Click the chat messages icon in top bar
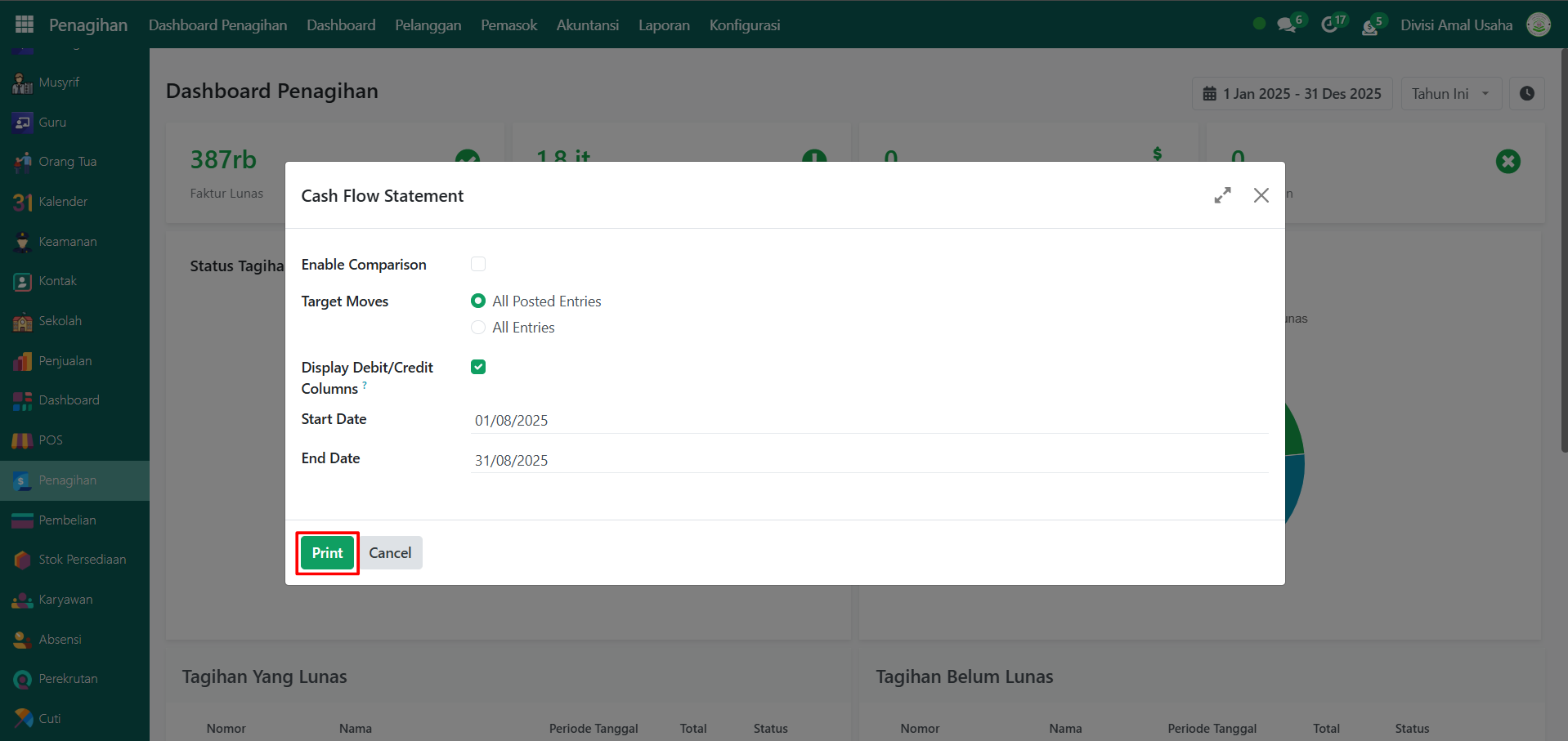Viewport: 1568px width, 741px height. (x=1287, y=25)
